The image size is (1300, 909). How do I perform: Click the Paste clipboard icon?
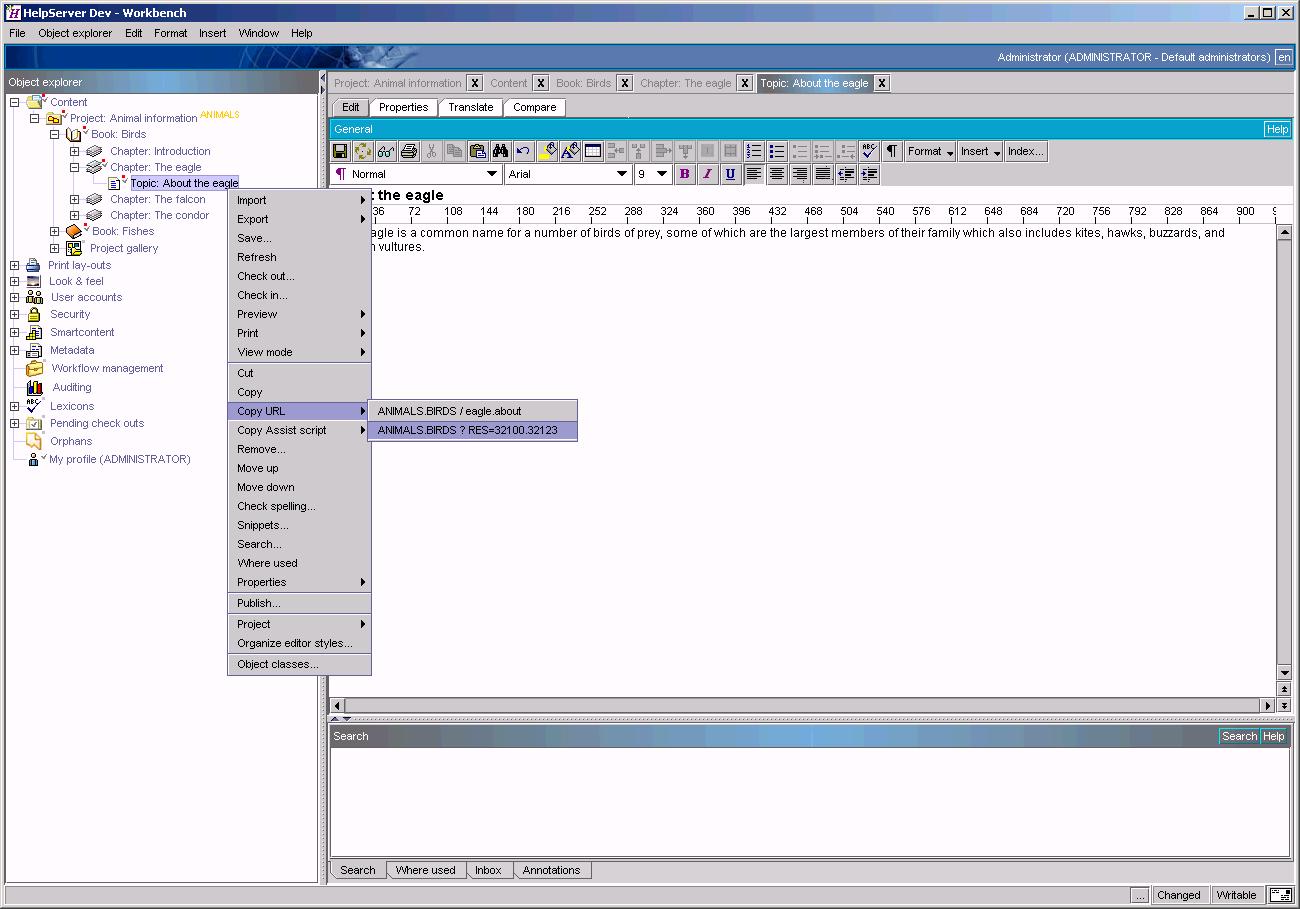point(478,150)
